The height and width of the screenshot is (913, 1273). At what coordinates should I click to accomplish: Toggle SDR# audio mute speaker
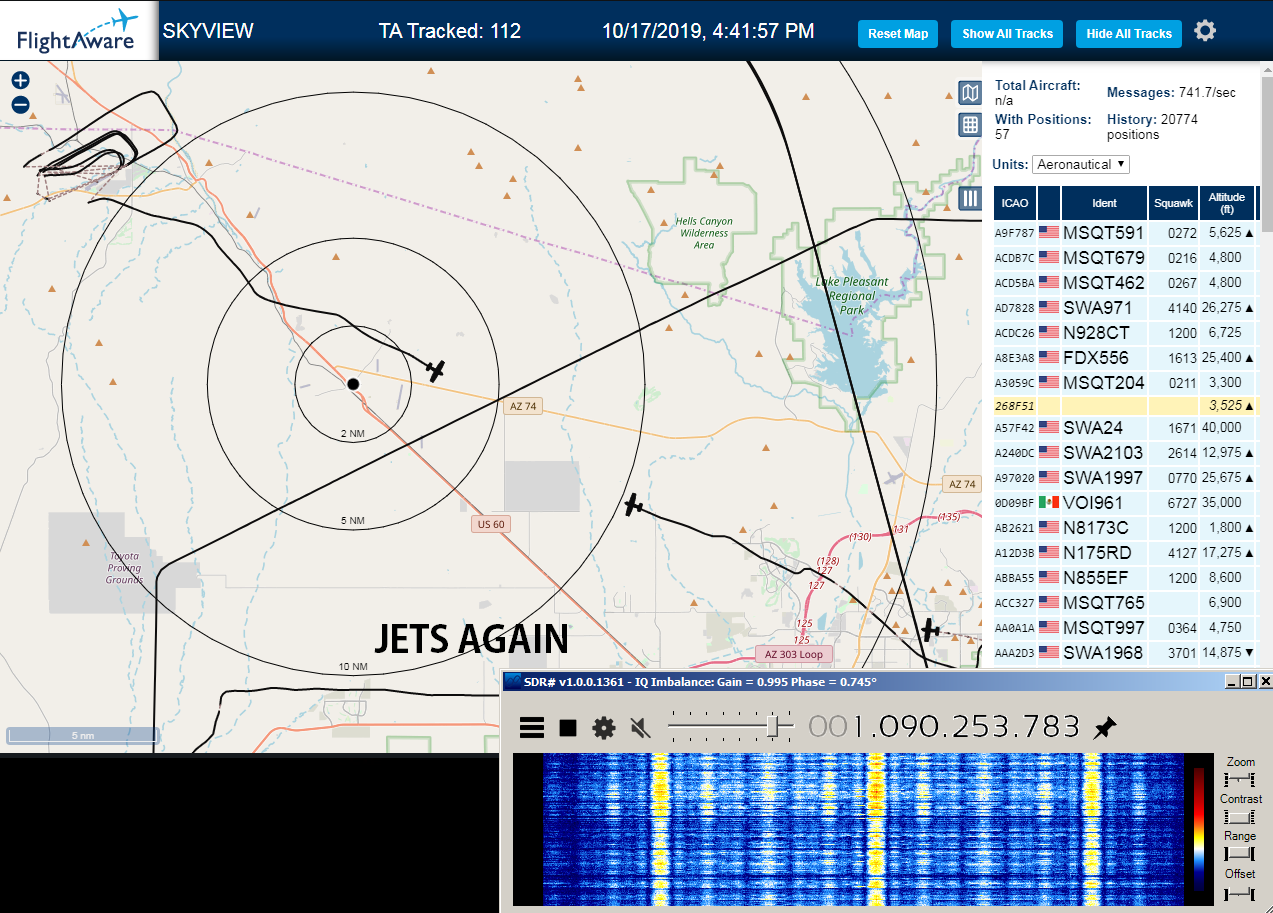coord(641,727)
